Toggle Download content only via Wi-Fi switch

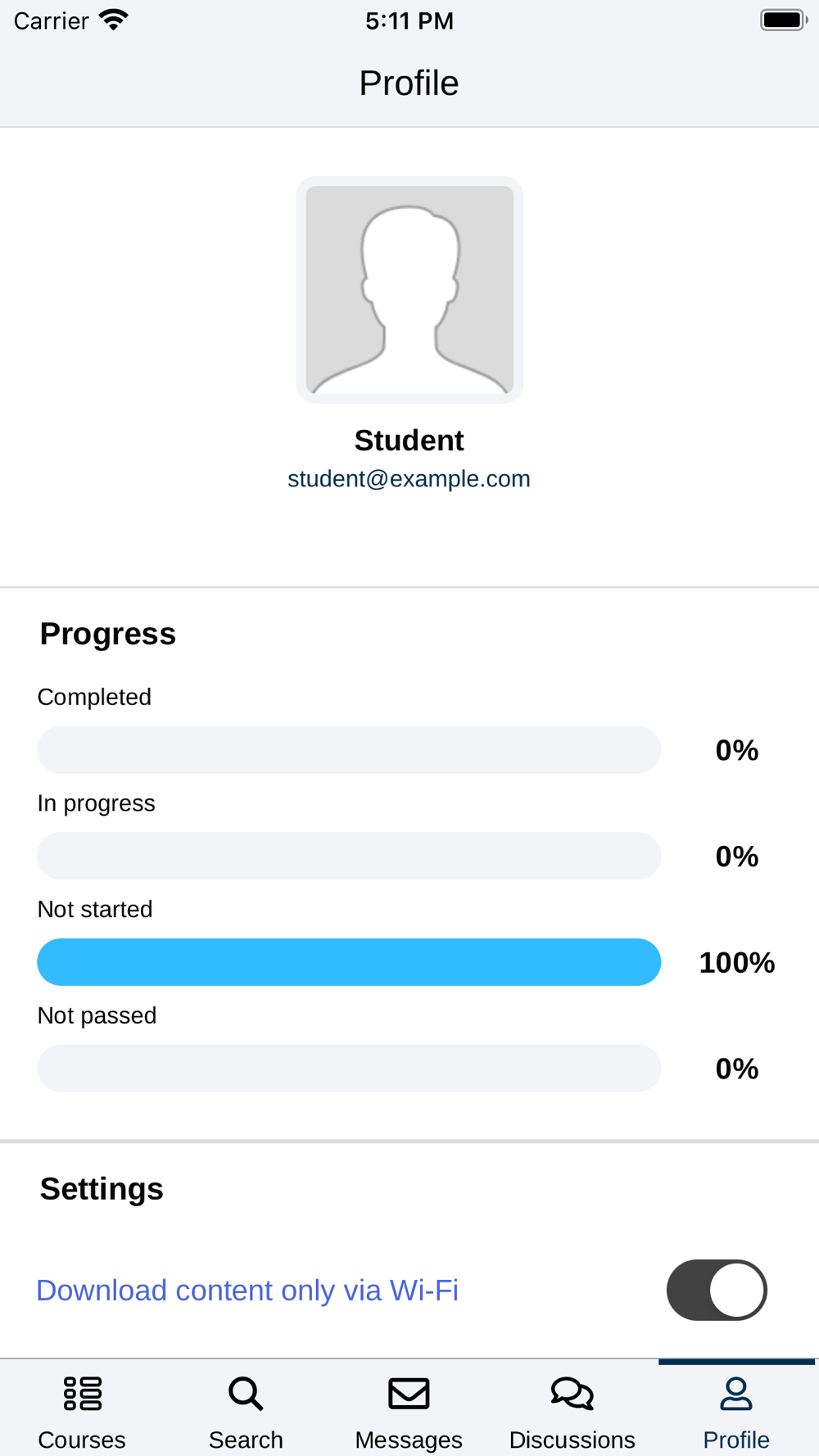point(717,1290)
